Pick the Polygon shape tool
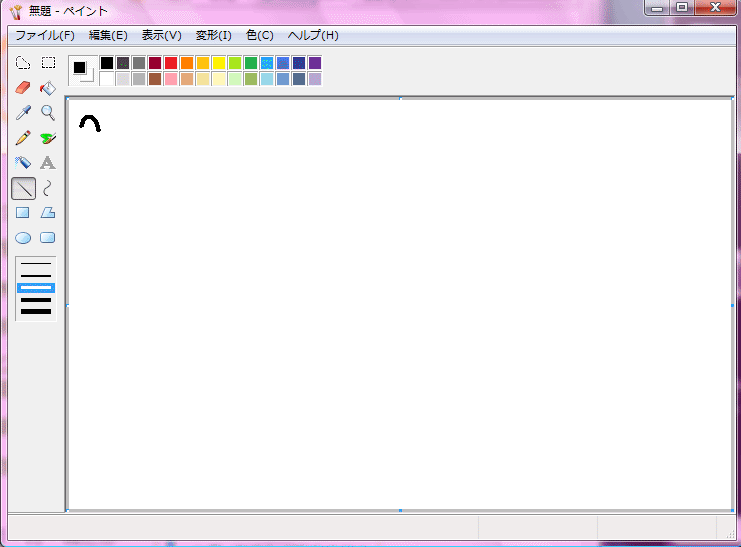The width and height of the screenshot is (741, 547). pyautogui.click(x=47, y=212)
